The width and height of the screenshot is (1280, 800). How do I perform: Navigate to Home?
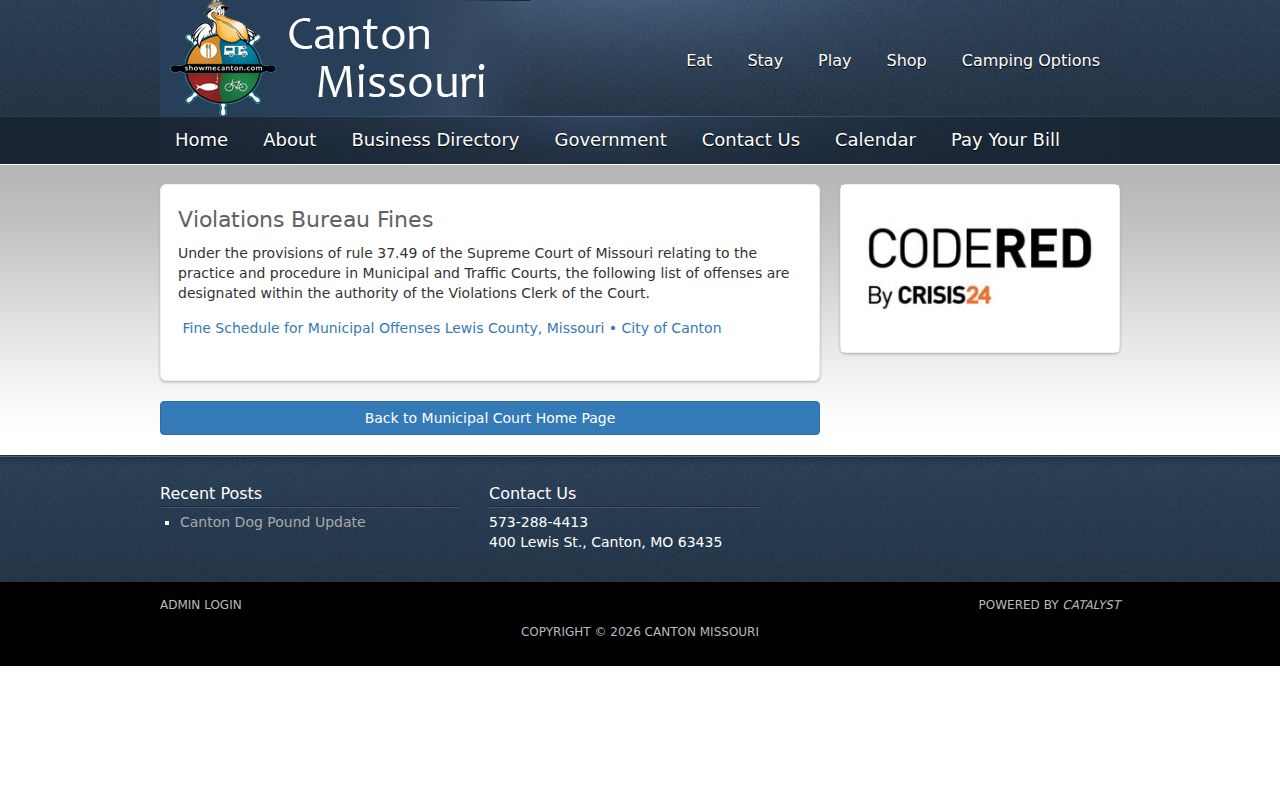coord(201,140)
